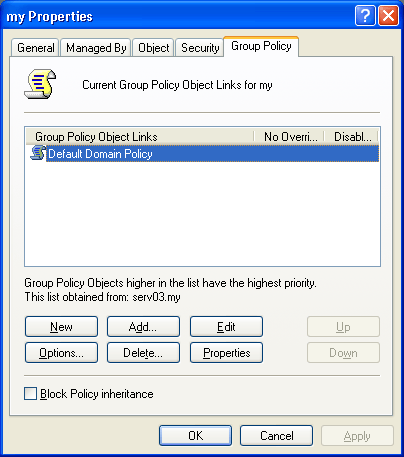Click the Disabled column header
This screenshot has height=457, width=404.
coord(351,137)
